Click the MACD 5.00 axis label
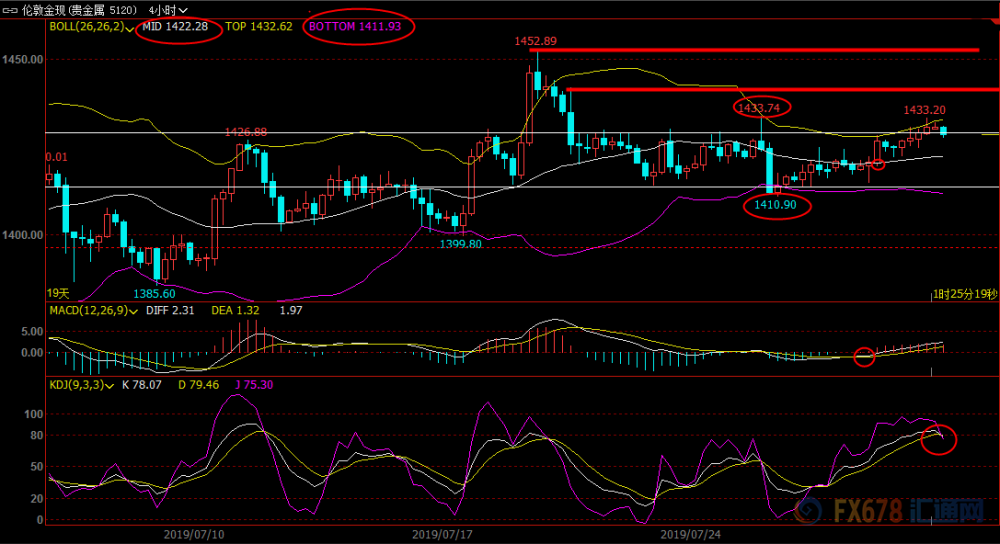The height and width of the screenshot is (544, 1000). click(x=32, y=332)
